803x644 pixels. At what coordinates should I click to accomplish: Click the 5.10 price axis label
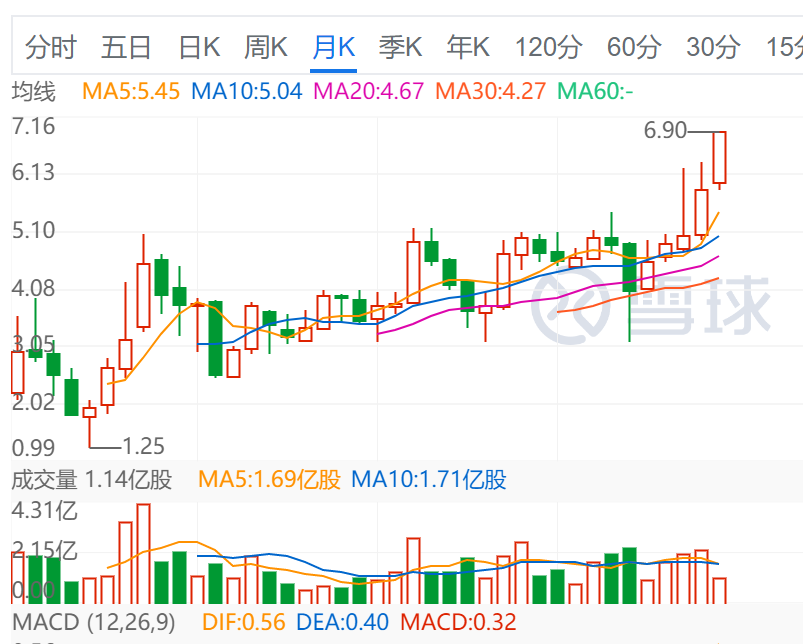[x=33, y=230]
